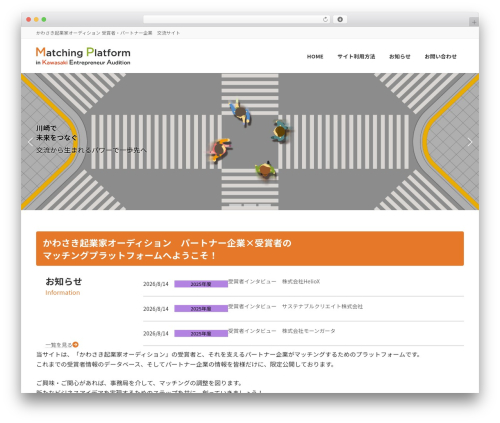Viewport: 500px width, 423px height.
Task: Click the red close window dot
Action: [29, 19]
